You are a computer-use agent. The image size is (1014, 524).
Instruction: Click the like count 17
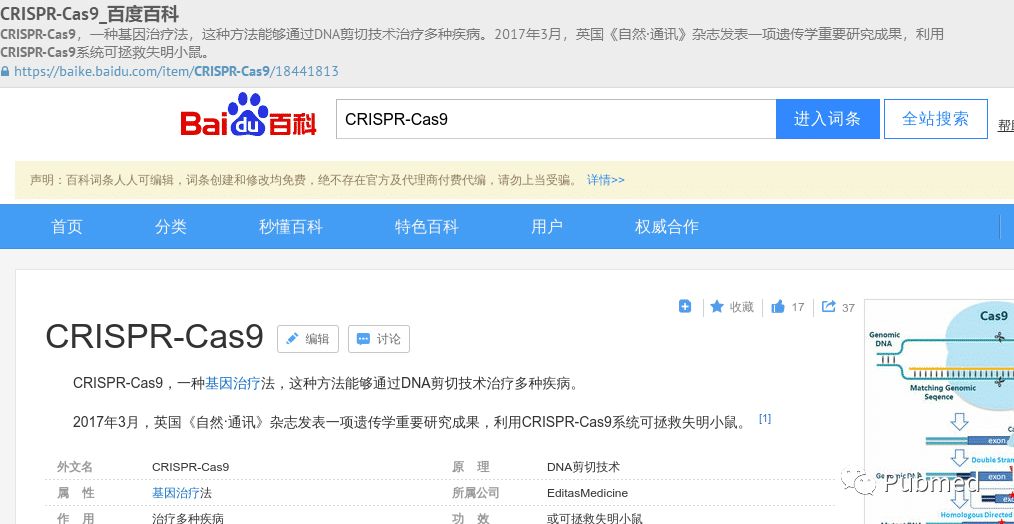(x=797, y=307)
